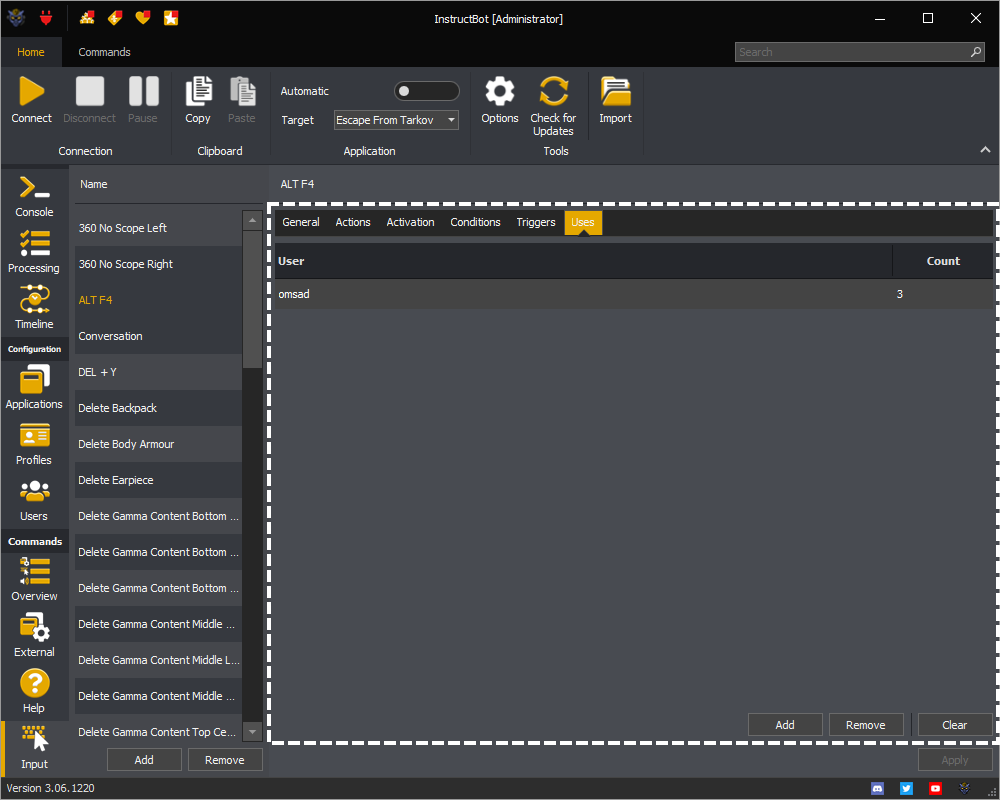
Task: Open the Users configuration section
Action: [34, 500]
